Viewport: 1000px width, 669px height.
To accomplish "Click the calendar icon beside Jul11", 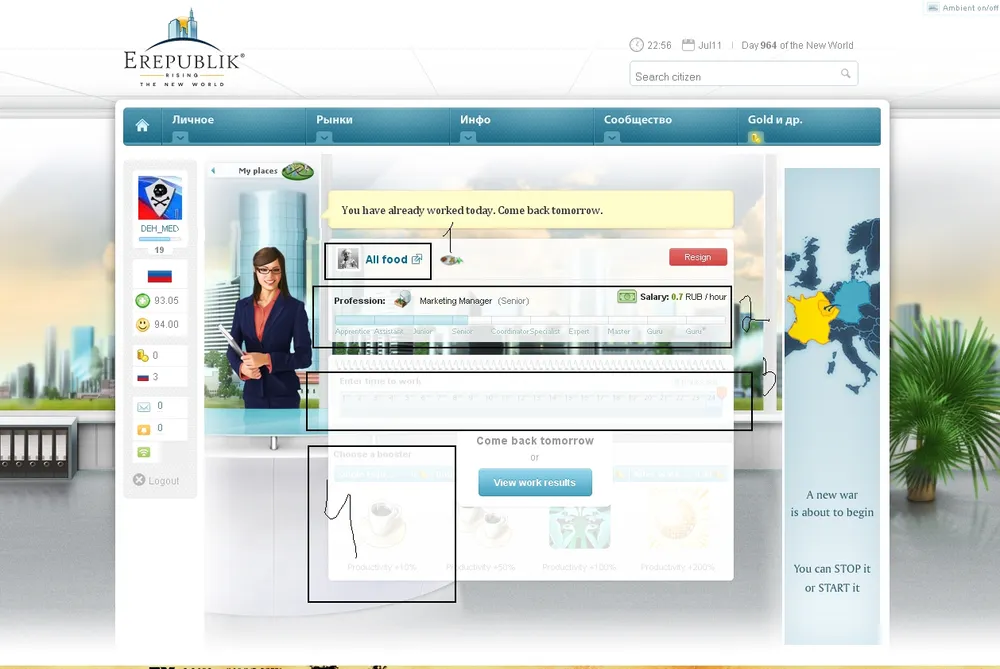I will coord(688,45).
